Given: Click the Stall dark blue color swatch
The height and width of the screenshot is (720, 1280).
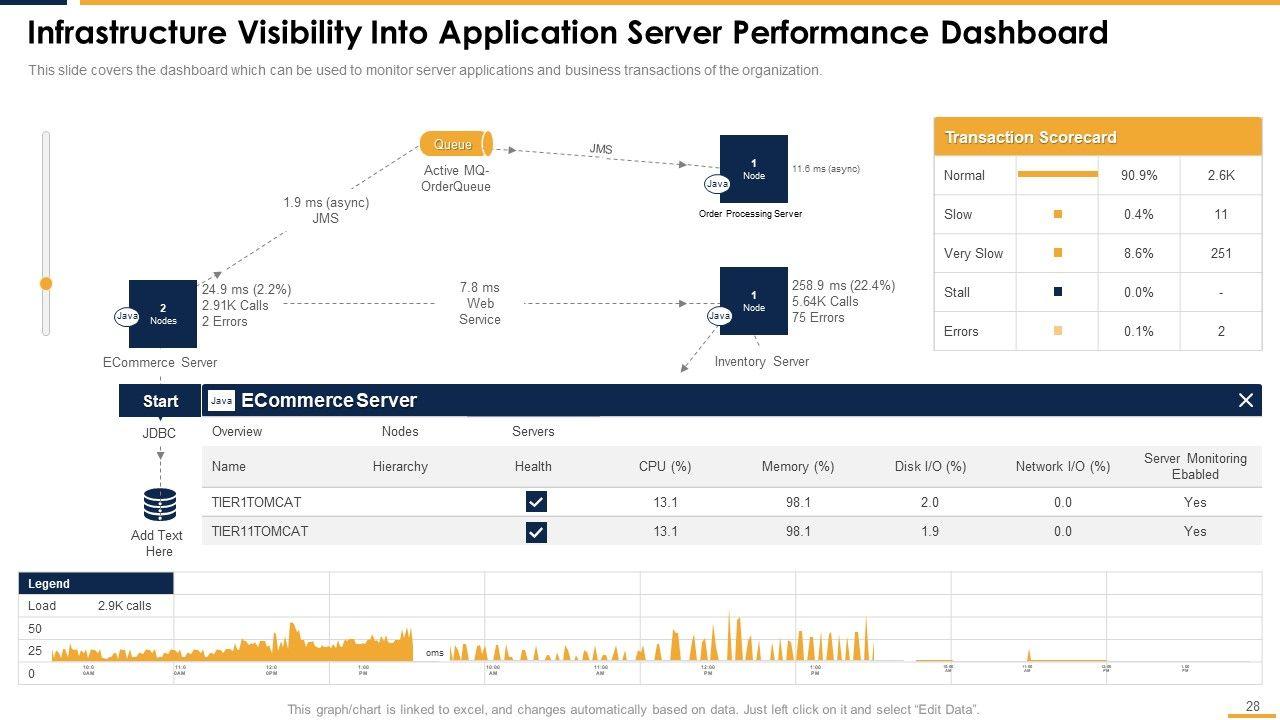Looking at the screenshot, I should pyautogui.click(x=1057, y=292).
